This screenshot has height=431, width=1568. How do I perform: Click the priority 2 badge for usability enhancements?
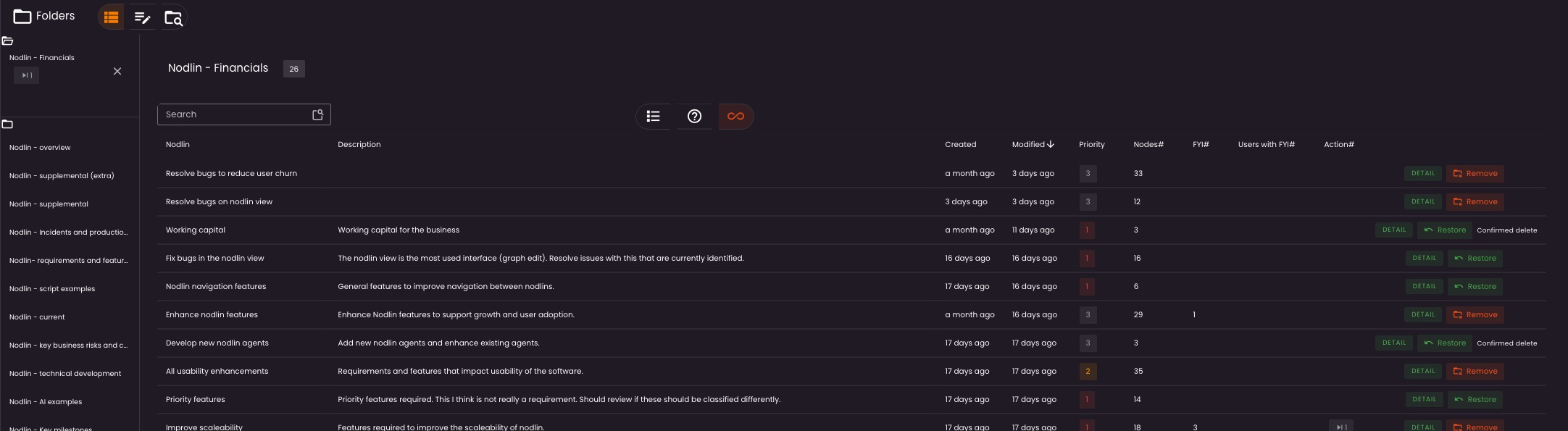[1087, 372]
